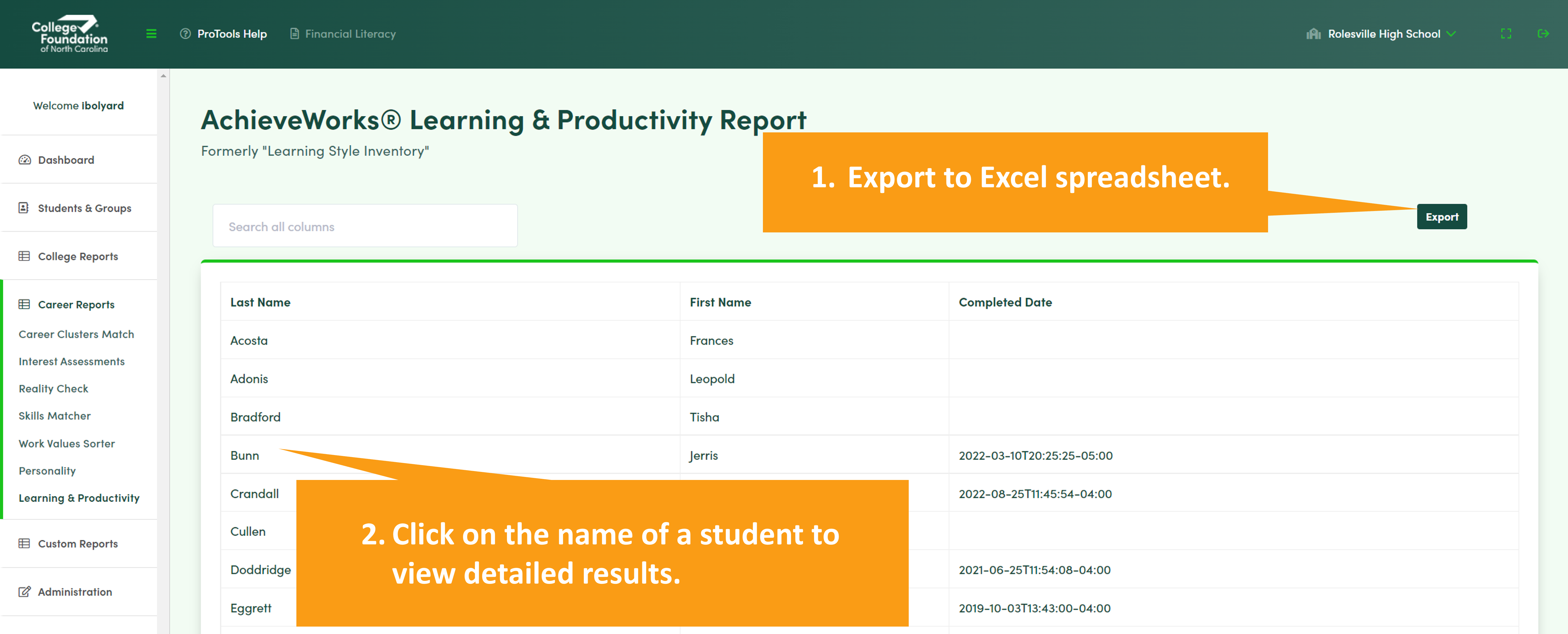Open Work Values Sorter report
This screenshot has height=634, width=1568.
point(66,443)
